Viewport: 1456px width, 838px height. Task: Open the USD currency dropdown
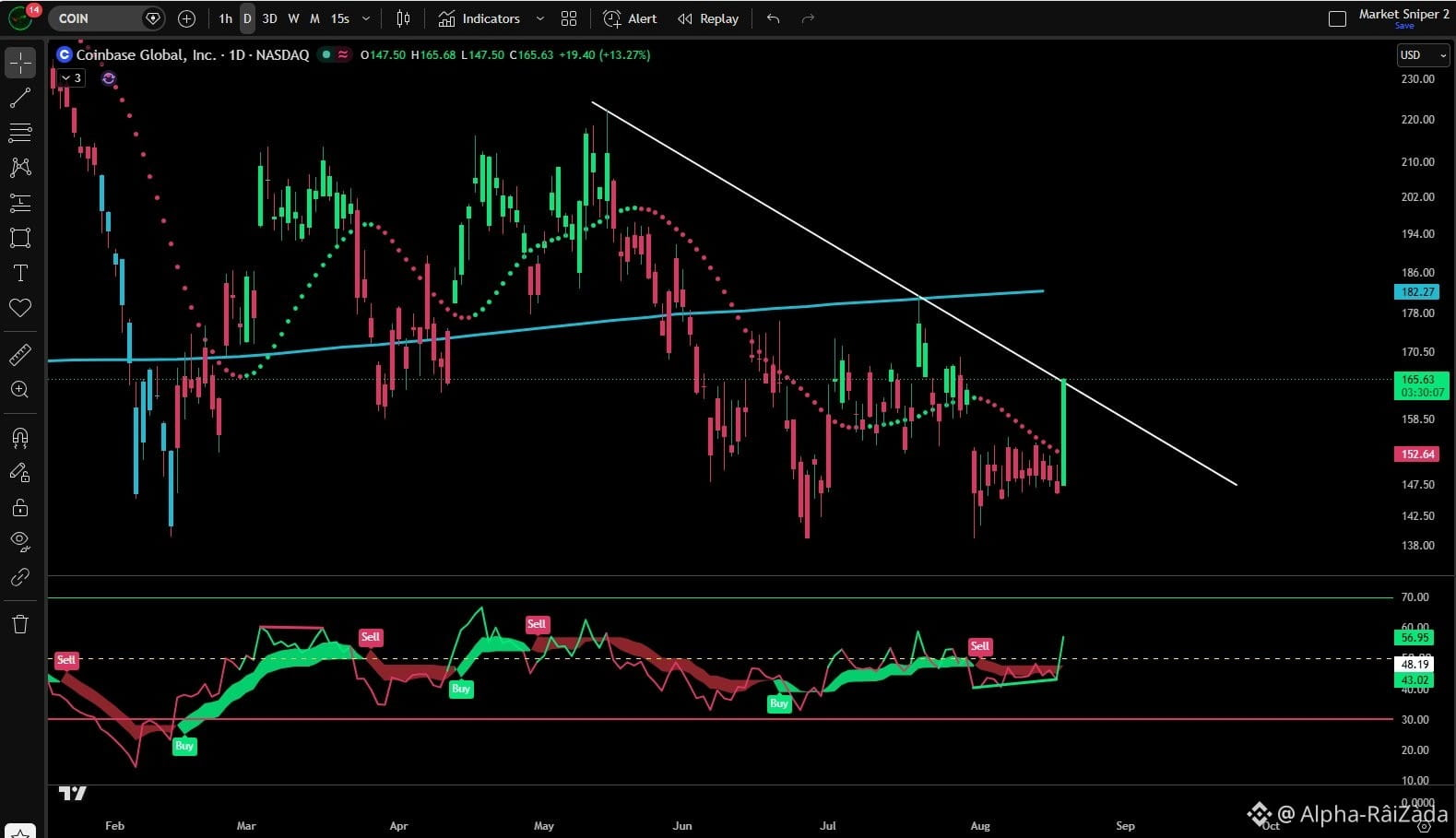point(1423,55)
